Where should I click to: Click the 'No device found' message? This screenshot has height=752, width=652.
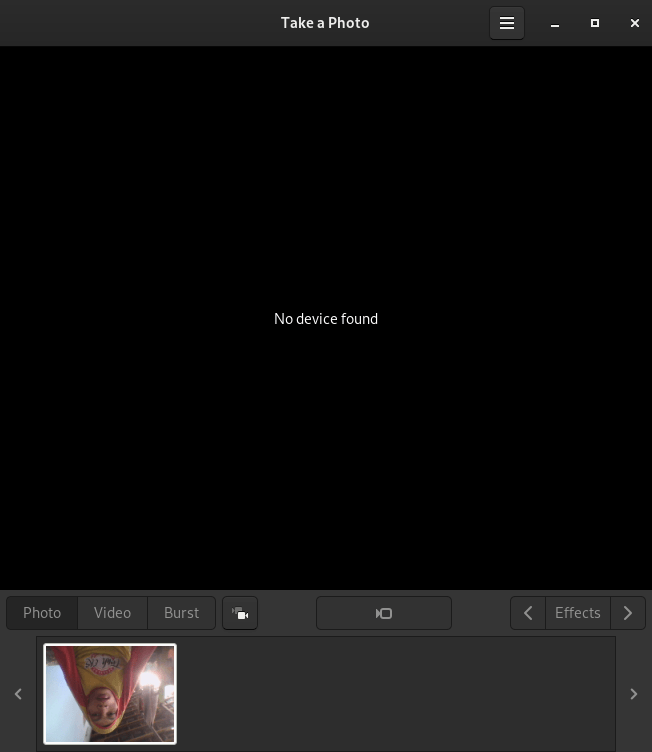click(326, 319)
